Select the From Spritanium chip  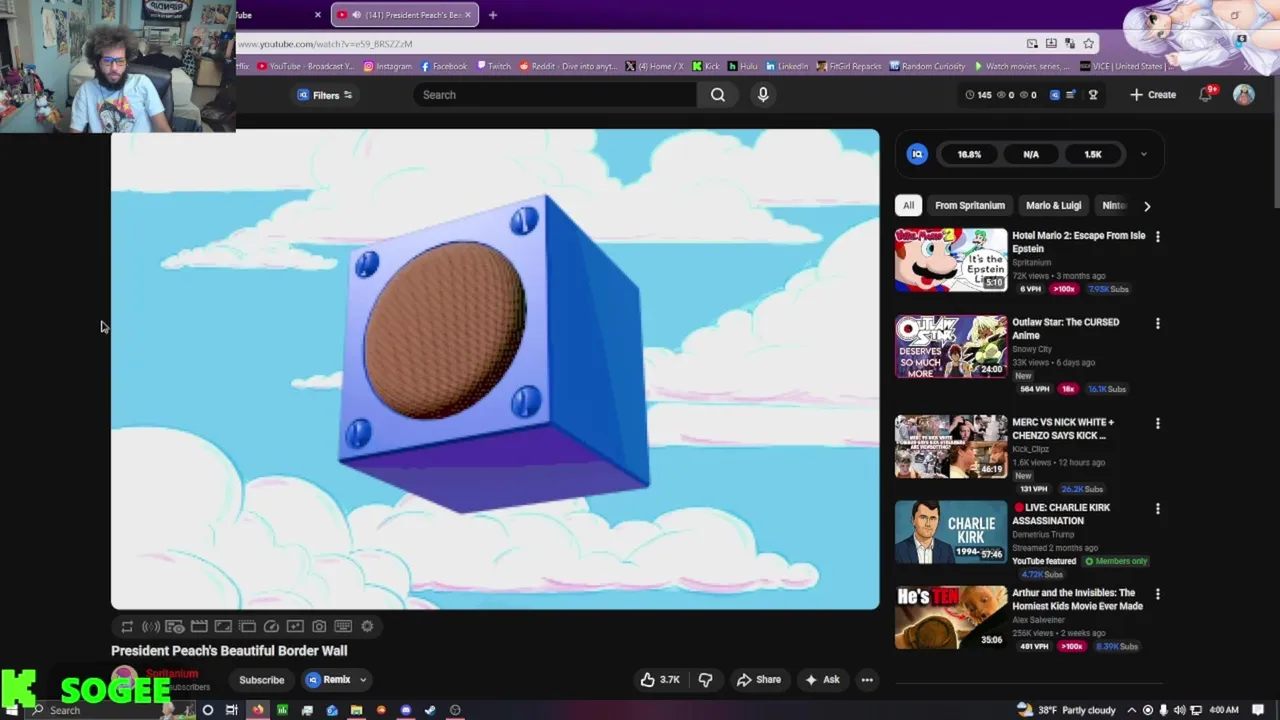[x=970, y=206]
